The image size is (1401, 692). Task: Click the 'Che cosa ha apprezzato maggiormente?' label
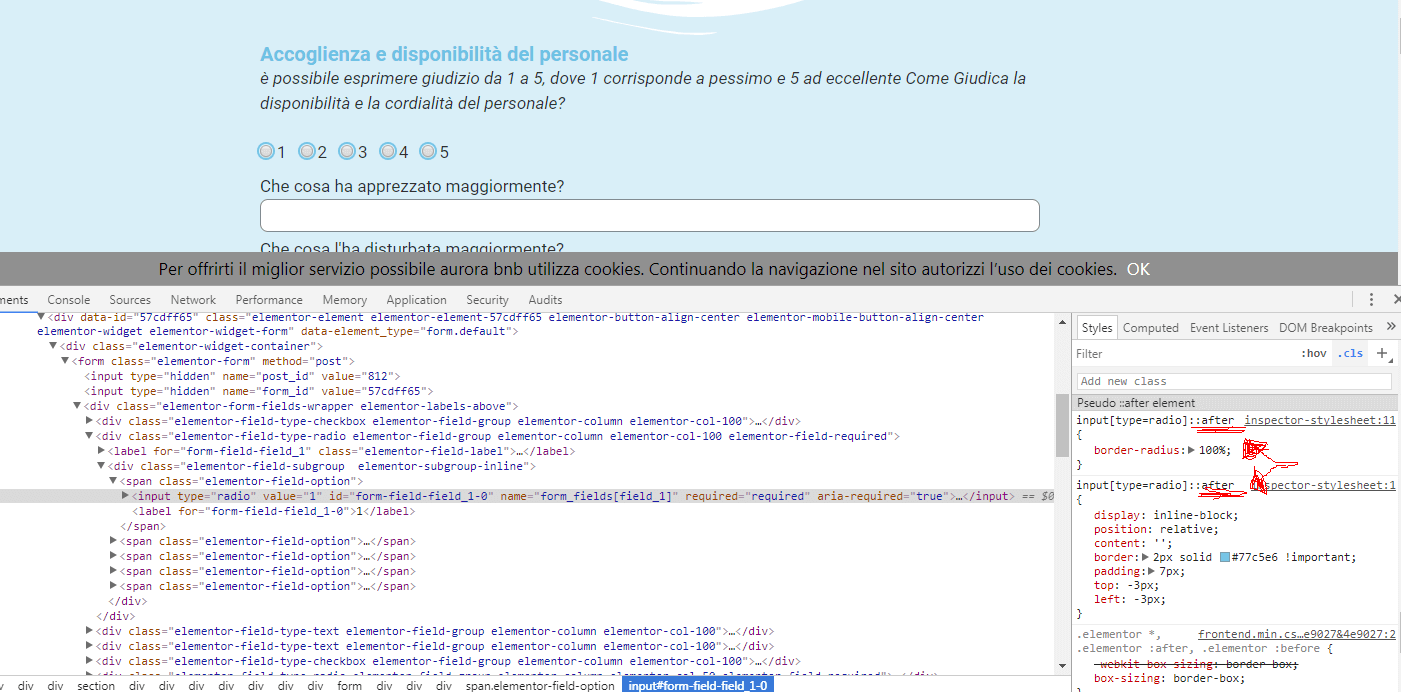point(412,186)
